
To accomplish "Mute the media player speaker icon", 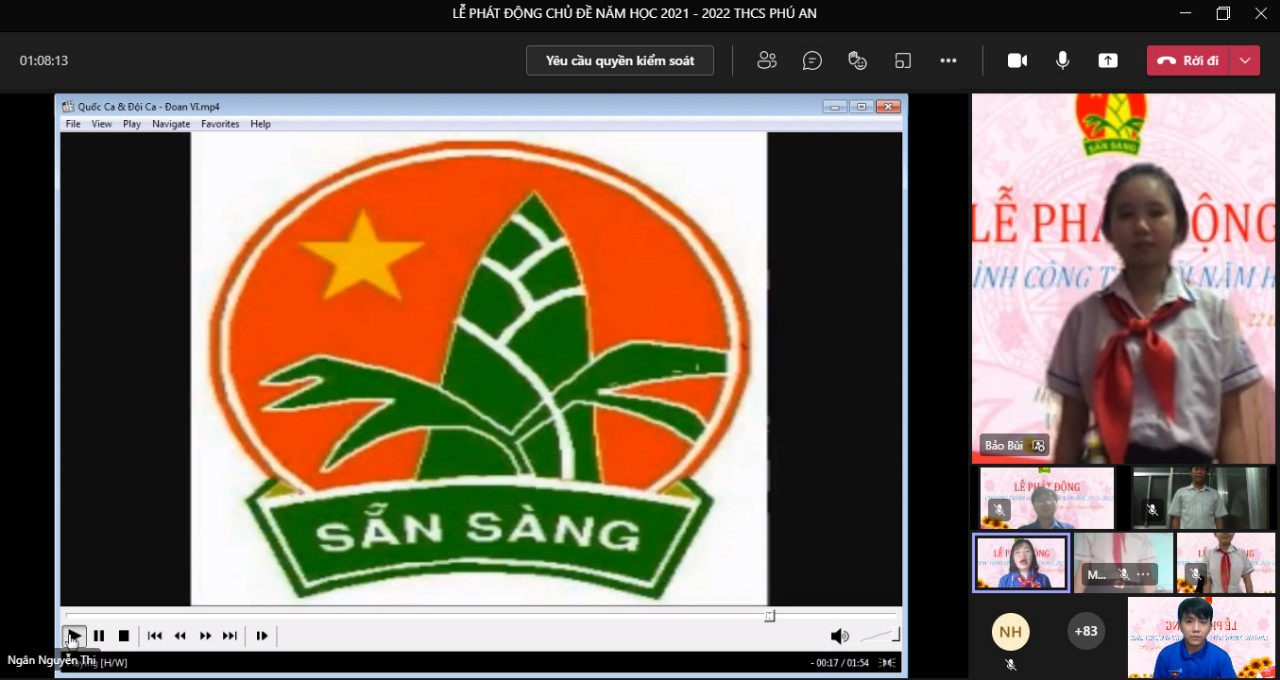I will [x=840, y=636].
